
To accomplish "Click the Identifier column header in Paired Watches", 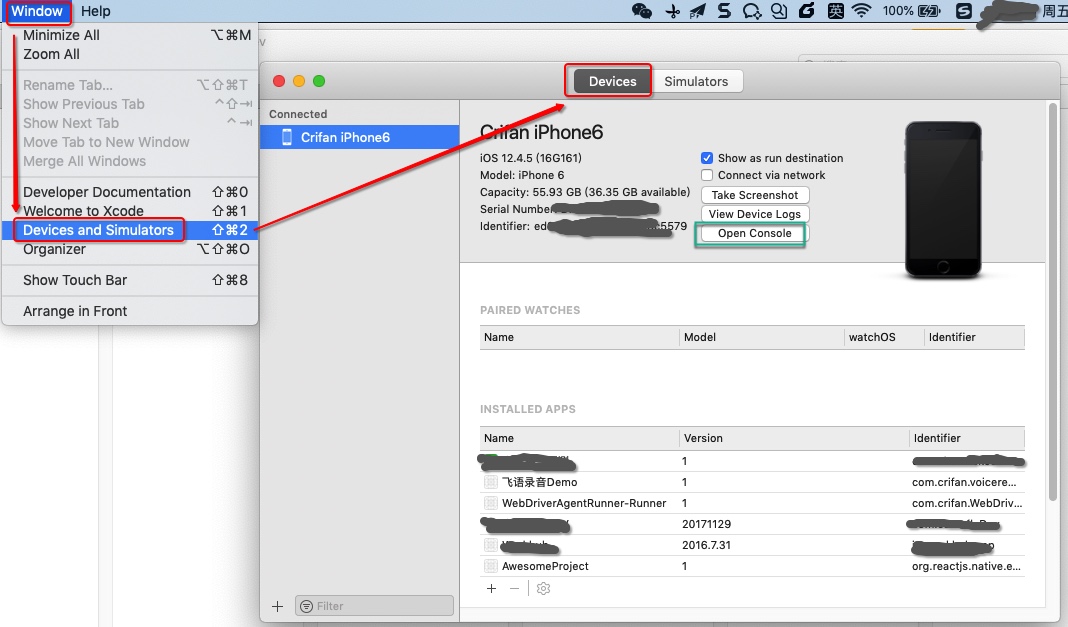I will point(974,337).
